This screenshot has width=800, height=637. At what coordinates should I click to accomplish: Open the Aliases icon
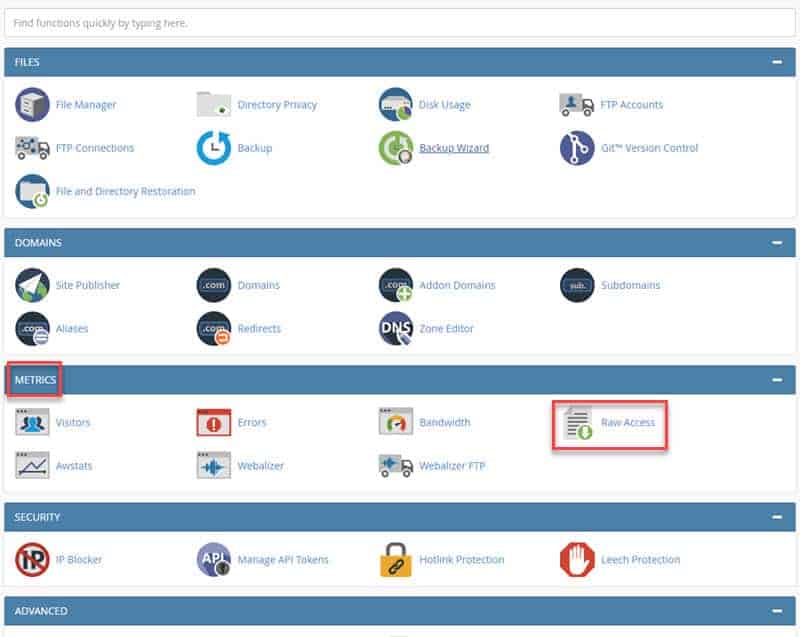coord(32,328)
